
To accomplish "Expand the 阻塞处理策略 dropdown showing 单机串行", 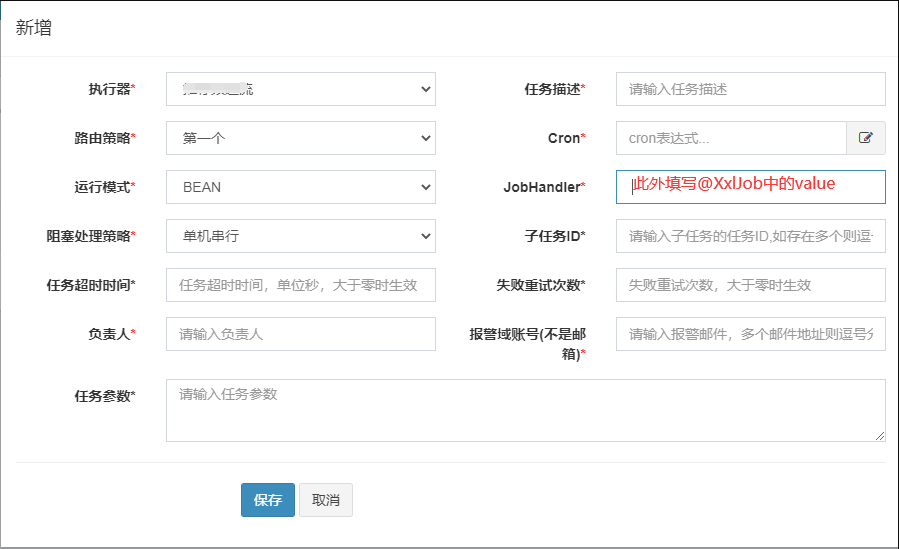I will (301, 236).
